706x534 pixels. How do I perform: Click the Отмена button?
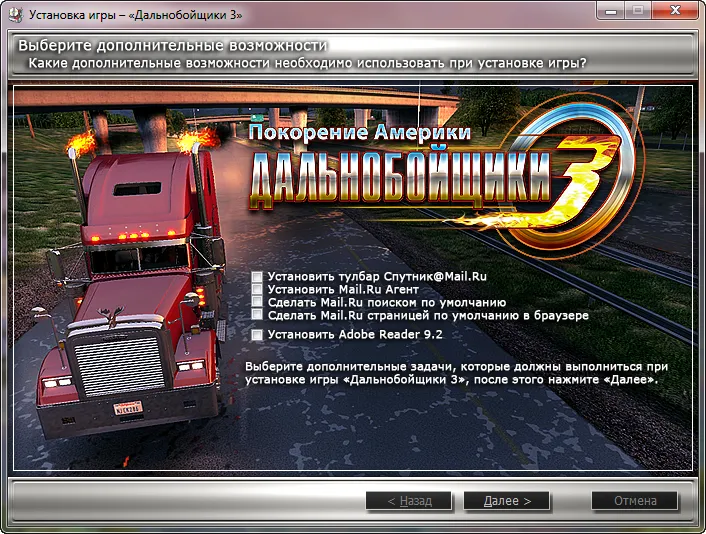[x=634, y=500]
